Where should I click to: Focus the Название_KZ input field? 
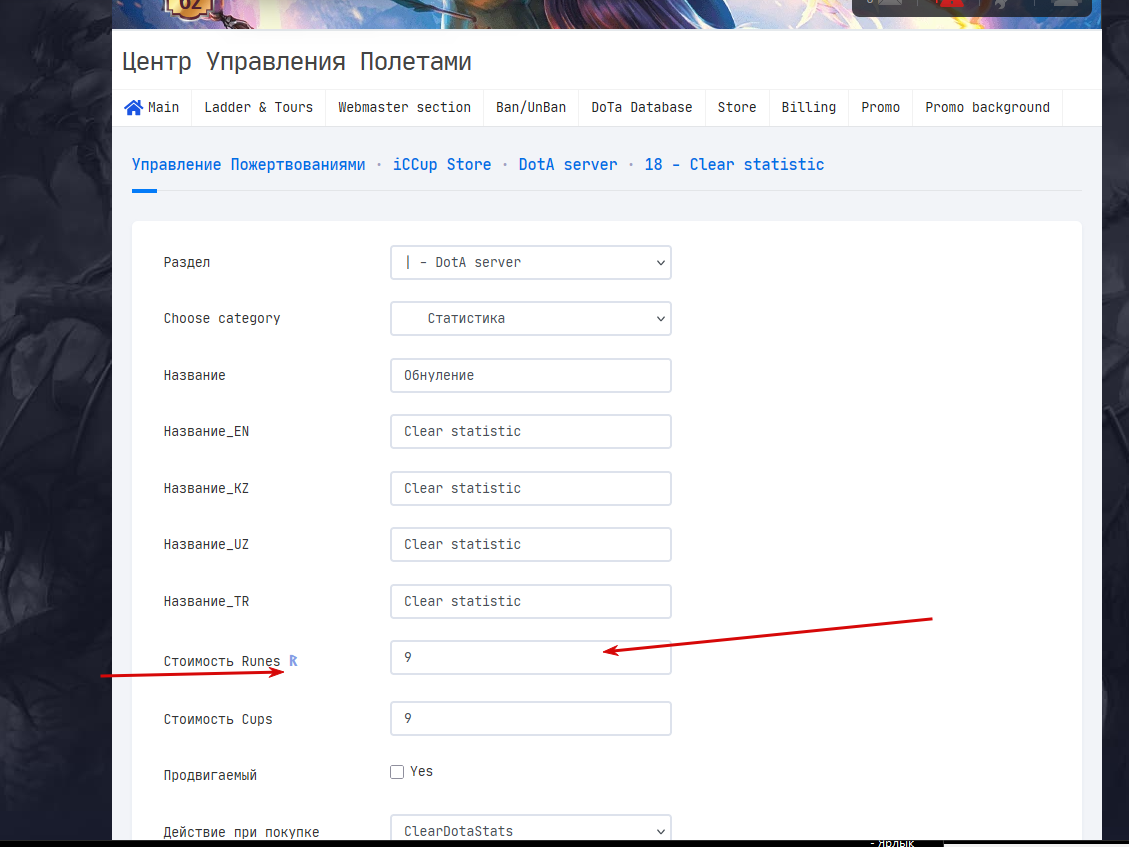click(531, 488)
